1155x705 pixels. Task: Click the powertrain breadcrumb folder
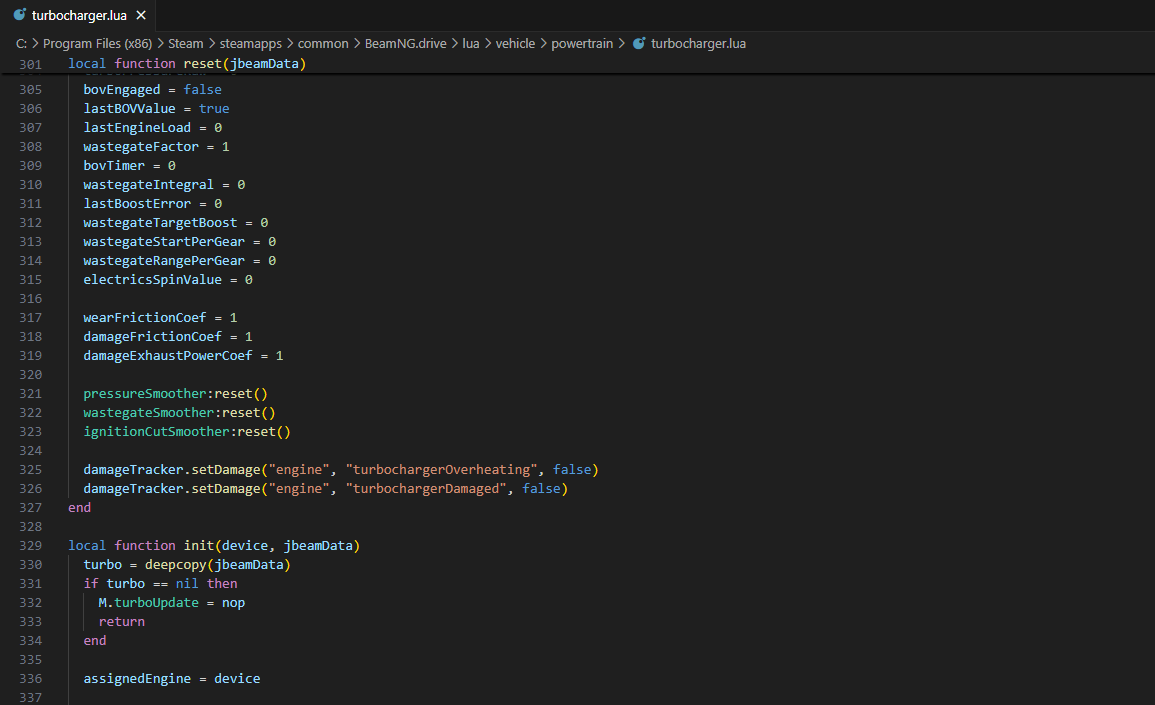point(581,43)
